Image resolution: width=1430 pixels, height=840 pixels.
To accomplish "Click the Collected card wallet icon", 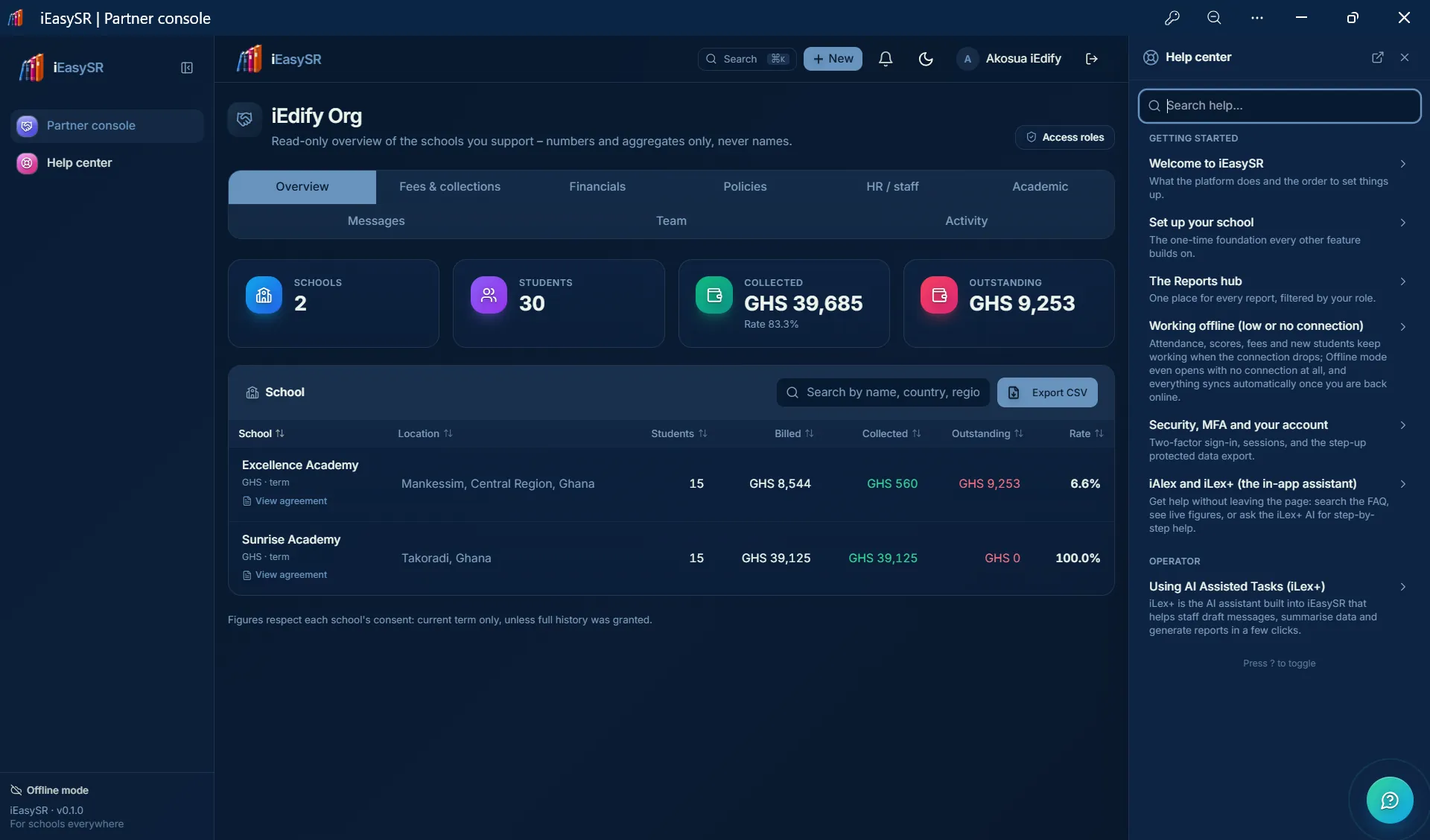I will 714,295.
